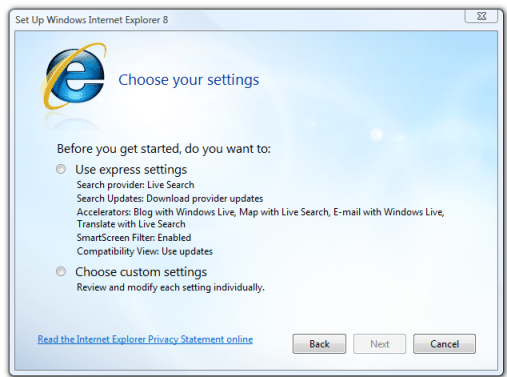This screenshot has height=377, width=507.
Task: Click the greyed-out Next button
Action: [x=380, y=344]
